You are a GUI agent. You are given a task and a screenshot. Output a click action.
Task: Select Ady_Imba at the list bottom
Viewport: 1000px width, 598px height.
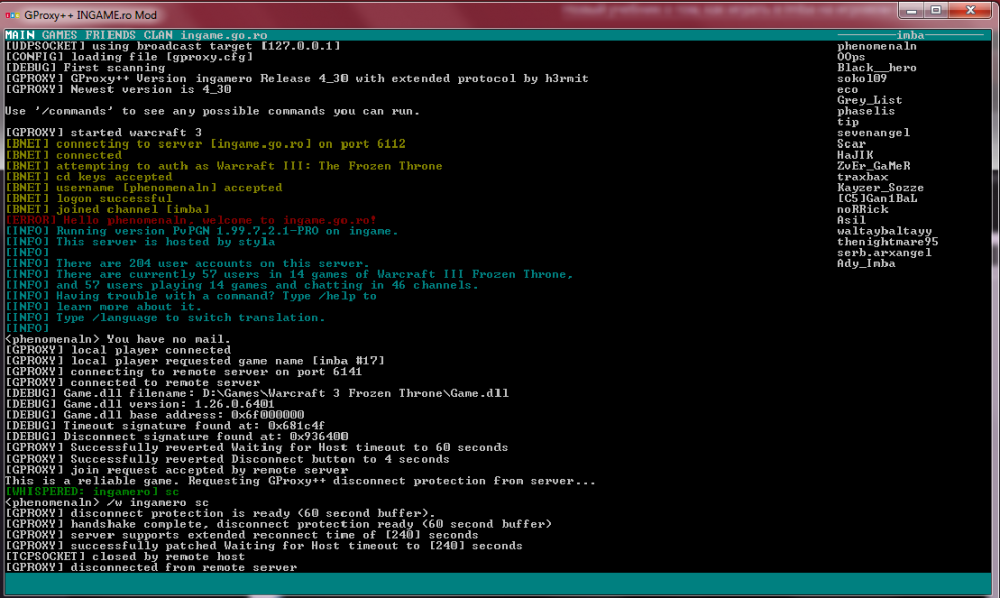coord(866,264)
